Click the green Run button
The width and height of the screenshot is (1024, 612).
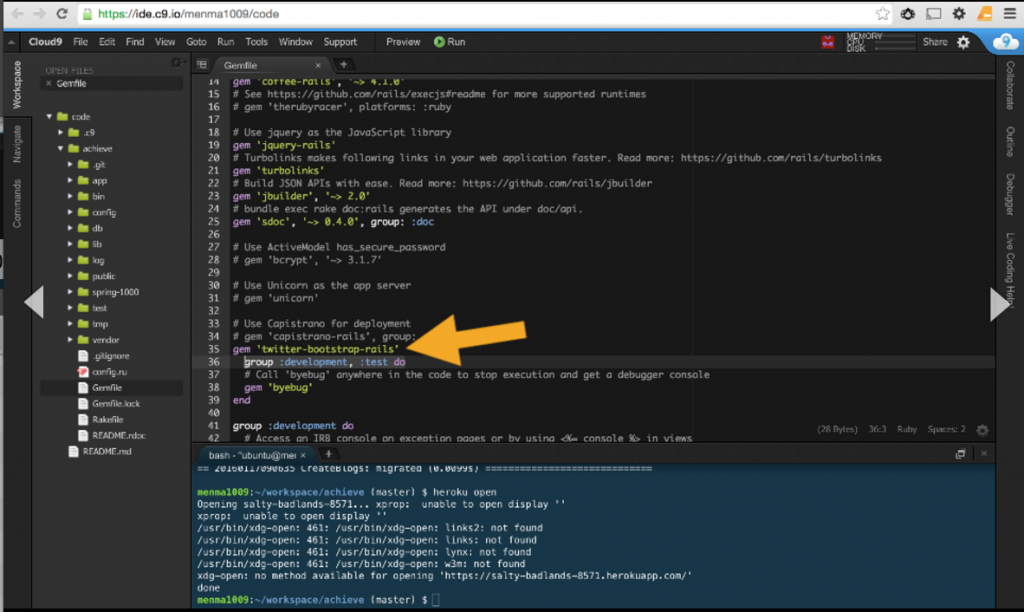[442, 42]
